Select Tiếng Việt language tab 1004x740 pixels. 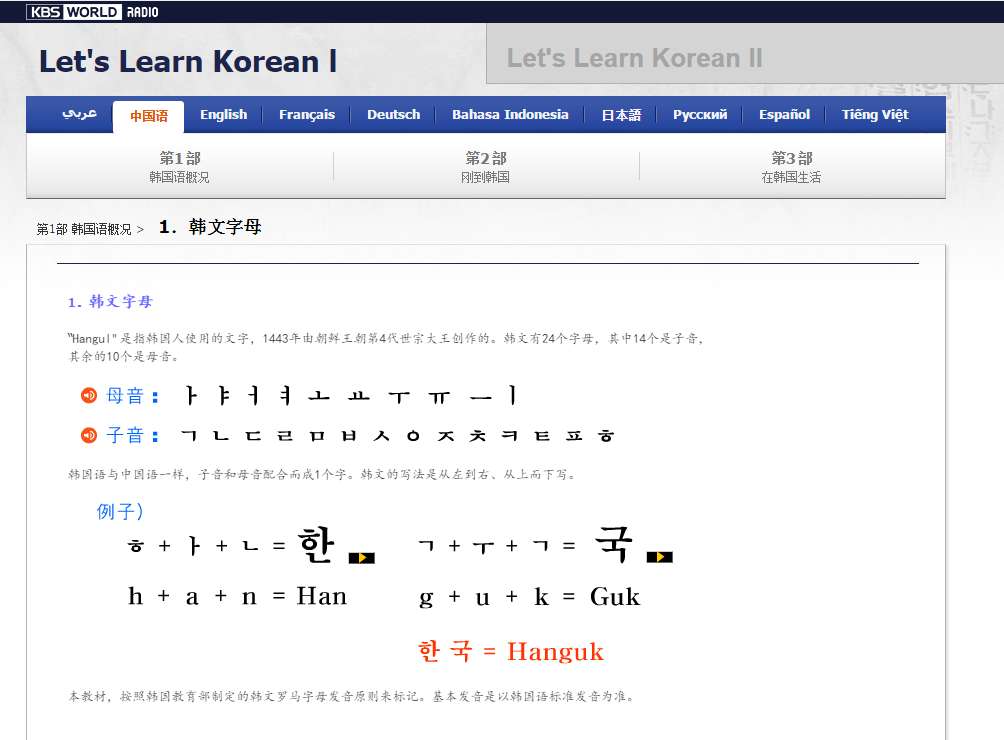tap(875, 115)
